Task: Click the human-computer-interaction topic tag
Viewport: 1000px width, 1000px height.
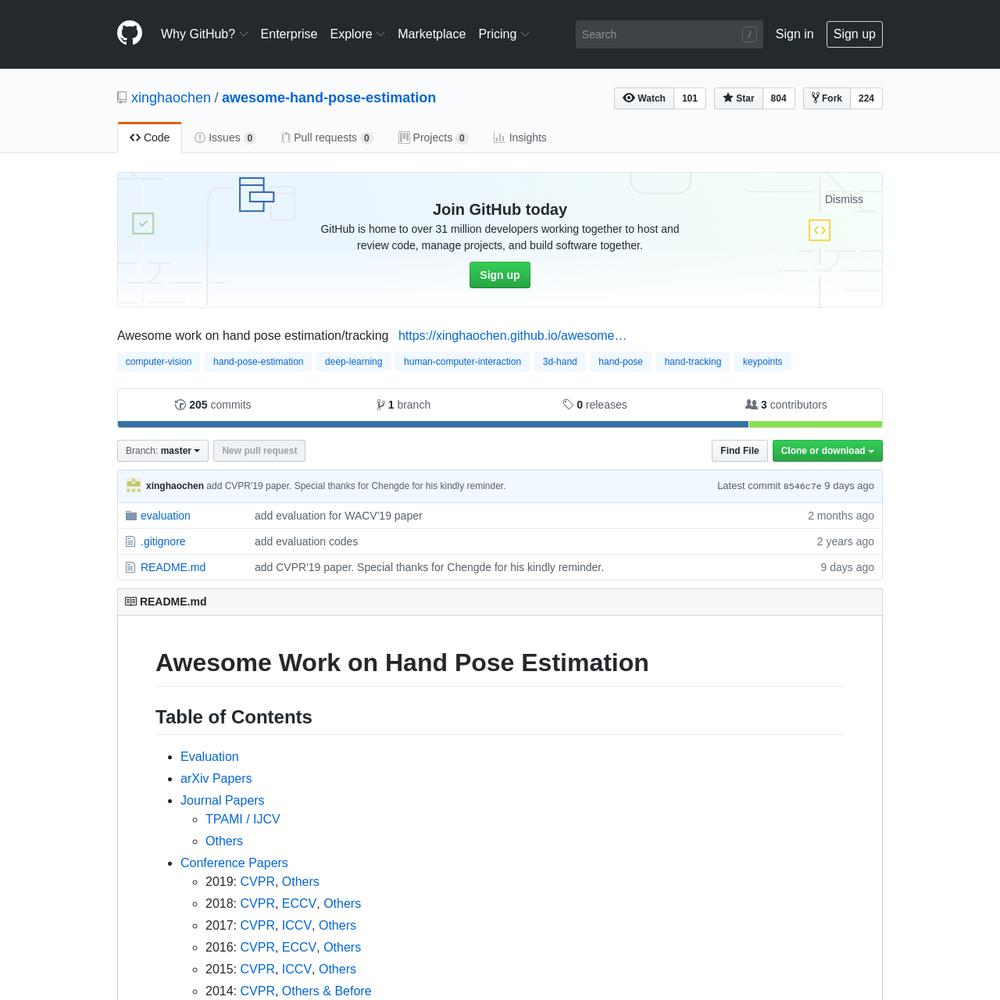Action: [462, 362]
